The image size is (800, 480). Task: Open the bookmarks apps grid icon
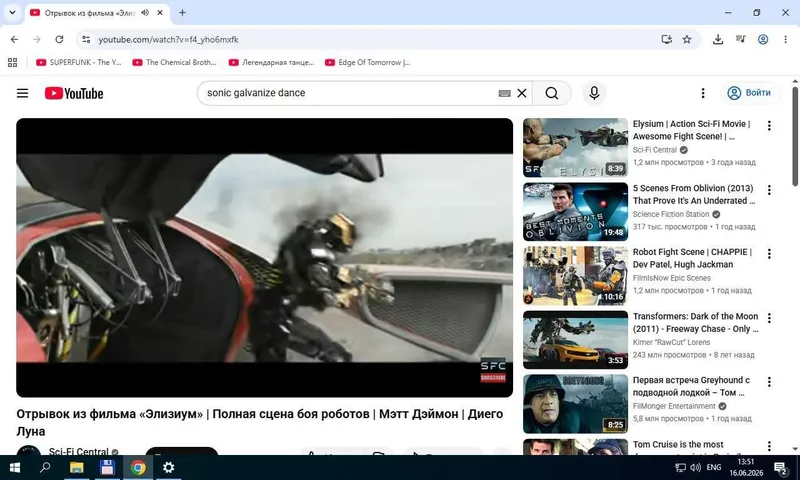pyautogui.click(x=12, y=62)
